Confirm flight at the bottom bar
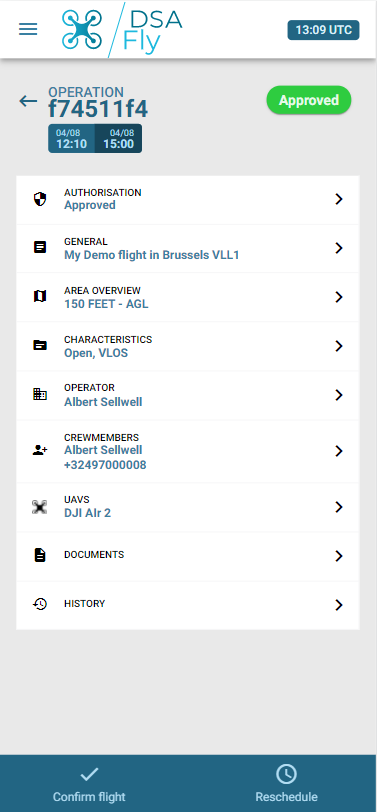Image resolution: width=377 pixels, height=812 pixels. pyautogui.click(x=89, y=784)
